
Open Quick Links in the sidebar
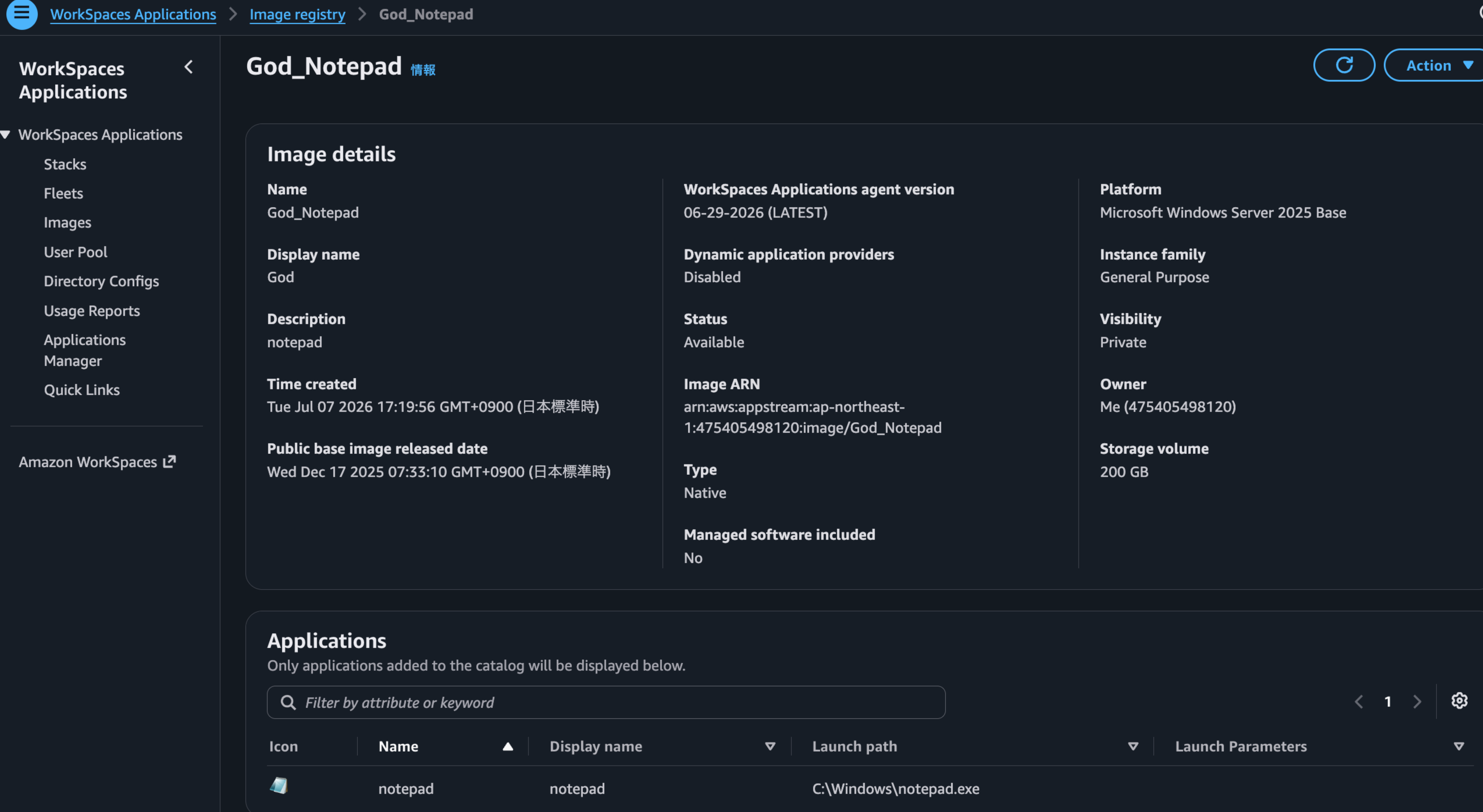click(82, 390)
